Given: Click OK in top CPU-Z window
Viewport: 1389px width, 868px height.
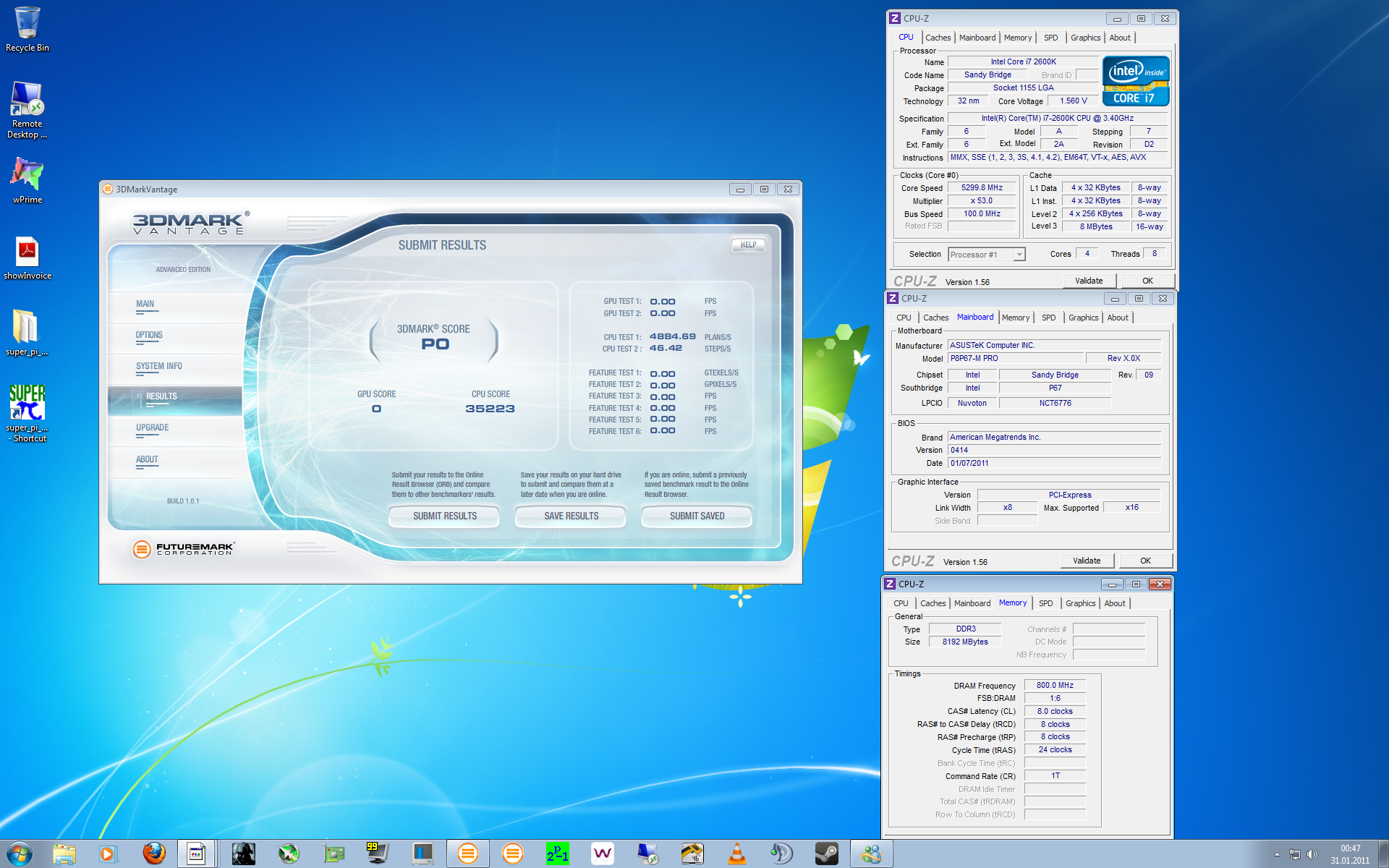Looking at the screenshot, I should coord(1148,281).
